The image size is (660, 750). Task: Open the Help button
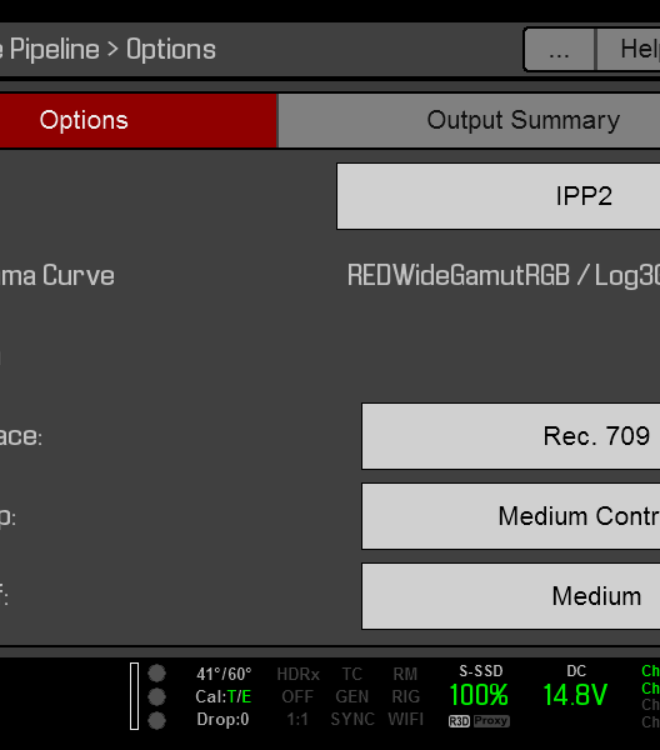[628, 50]
